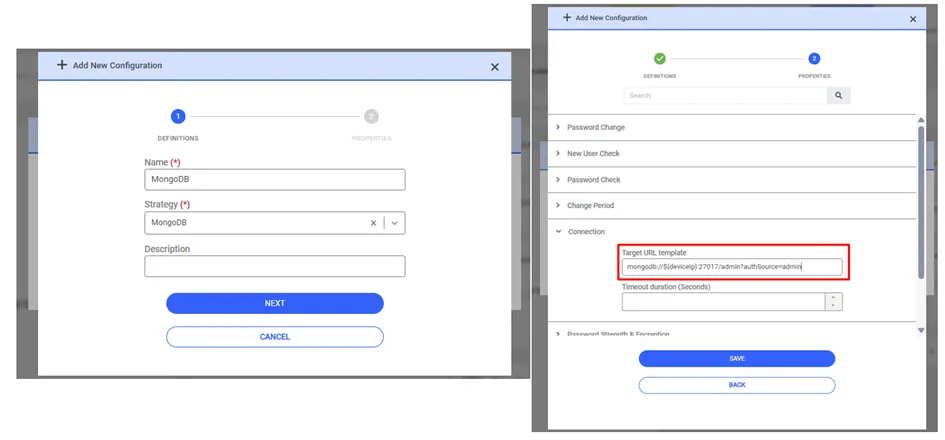
Task: Click the 'Timeout duration (Seconds)' label
Action: (666, 287)
